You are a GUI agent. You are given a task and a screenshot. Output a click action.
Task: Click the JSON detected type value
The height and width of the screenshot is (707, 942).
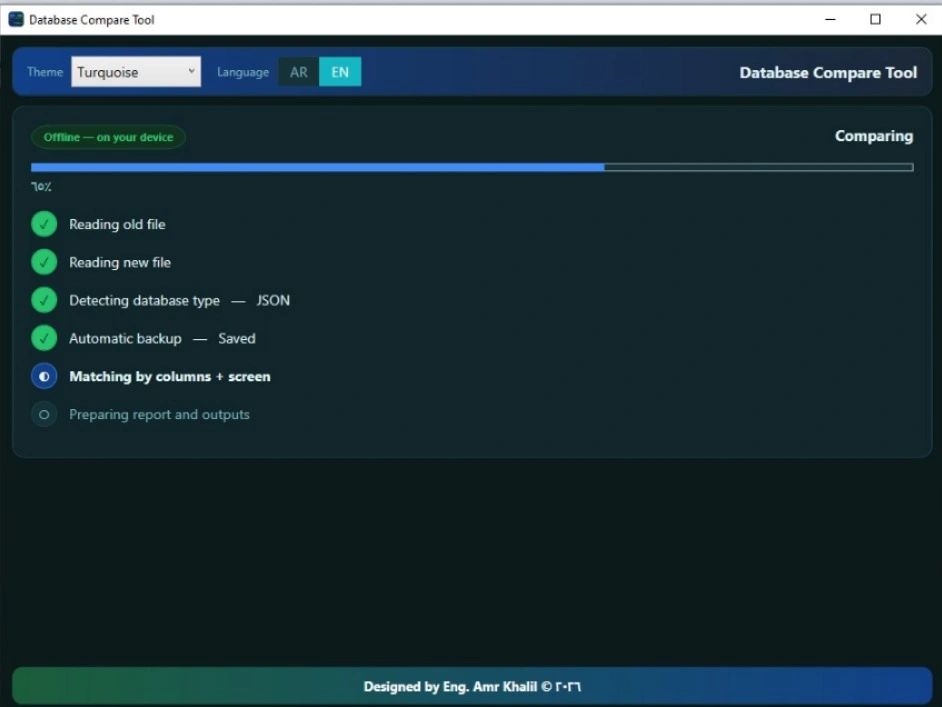[x=273, y=300]
